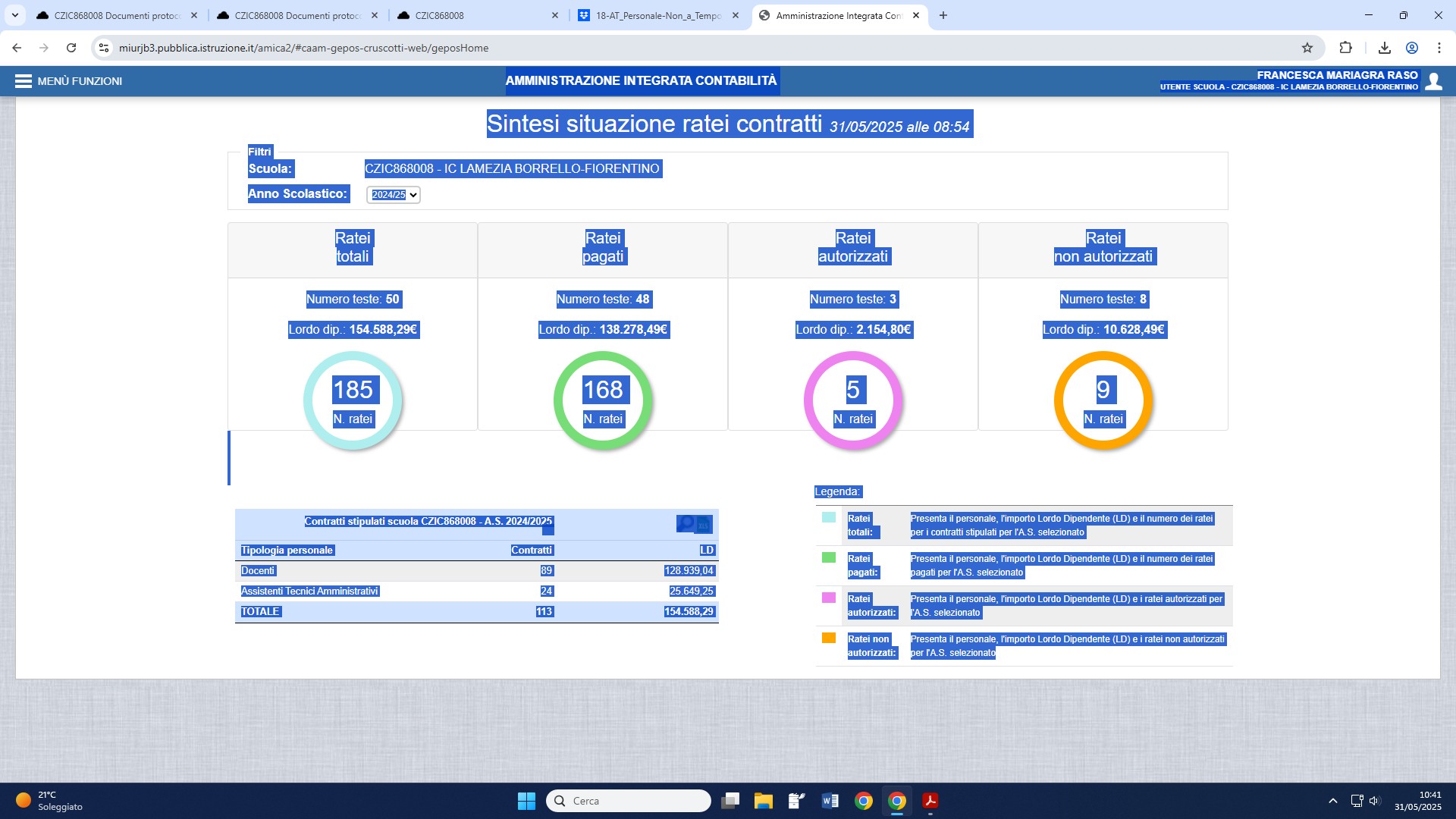Click the TOTALE row label
Screen dimensions: 1456x819
(260, 612)
